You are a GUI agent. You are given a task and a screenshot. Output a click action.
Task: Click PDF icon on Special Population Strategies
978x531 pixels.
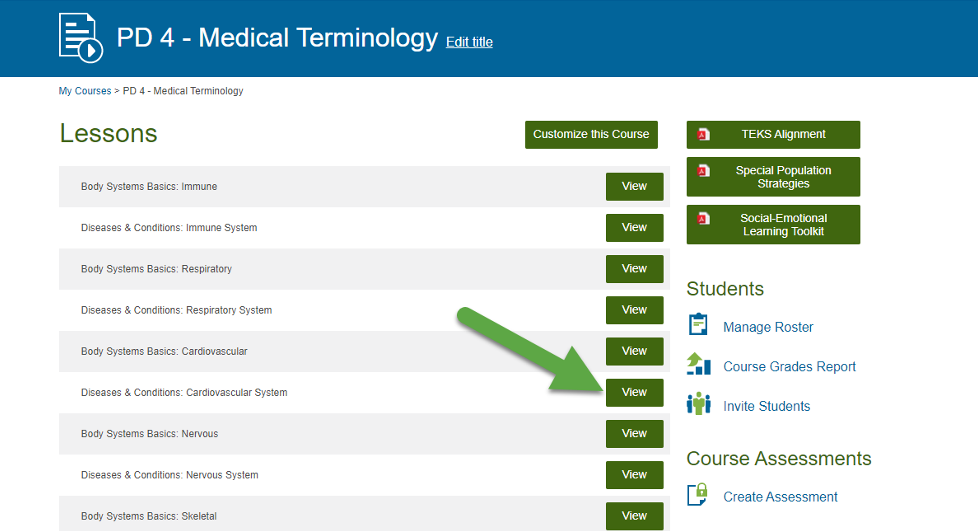(x=703, y=171)
